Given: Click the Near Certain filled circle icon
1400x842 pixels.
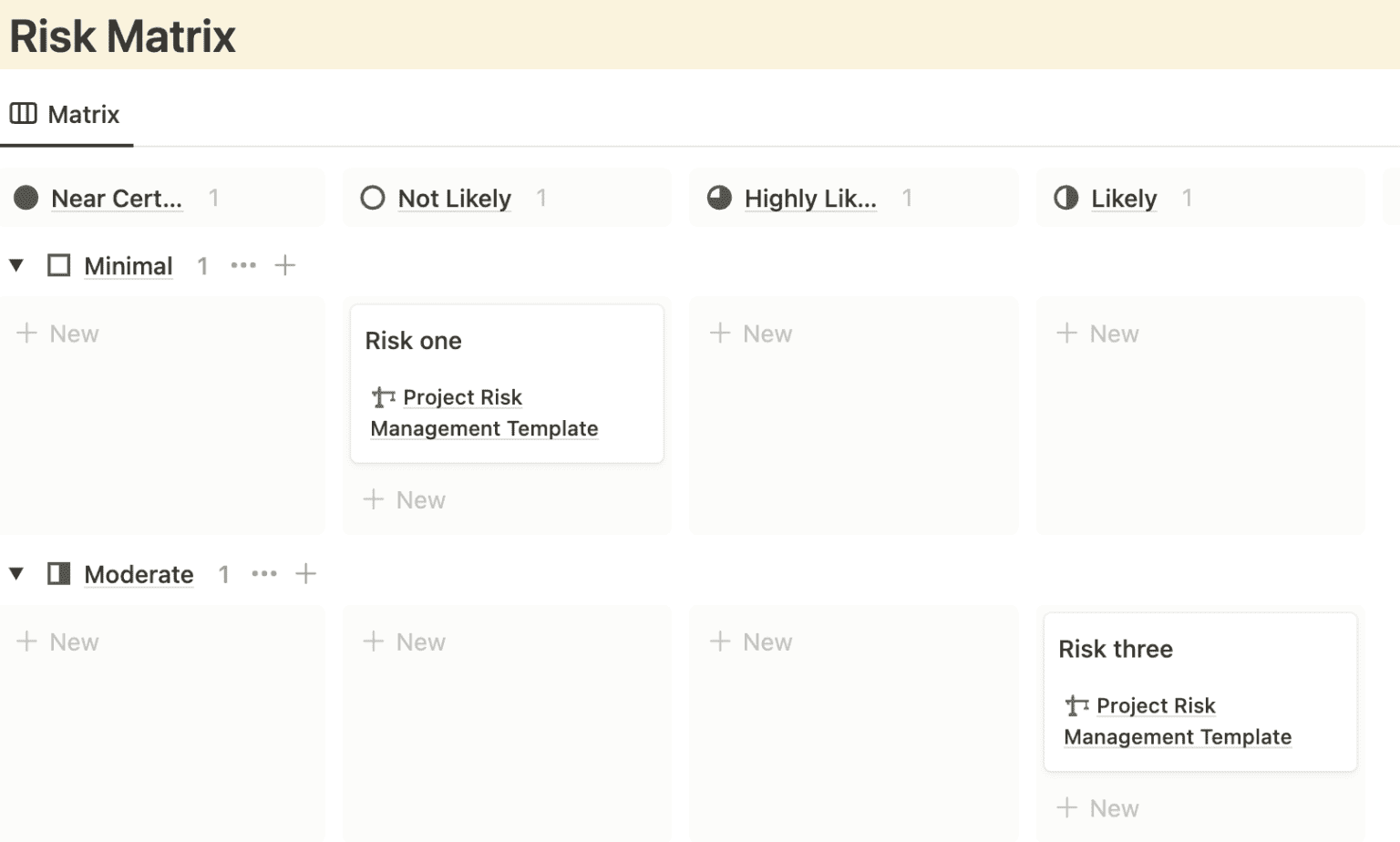Looking at the screenshot, I should (x=26, y=197).
